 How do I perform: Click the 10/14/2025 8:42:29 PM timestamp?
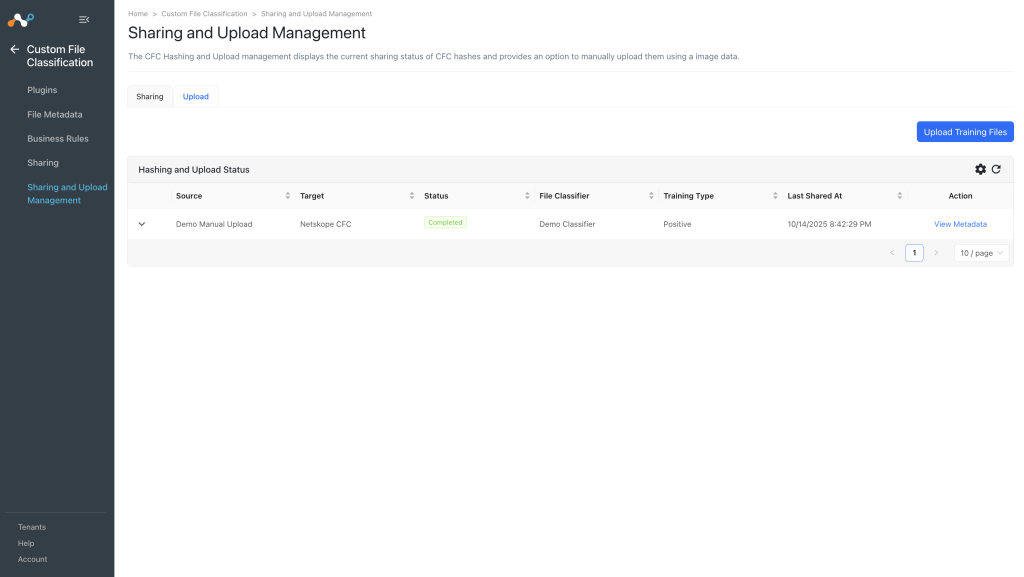829,224
